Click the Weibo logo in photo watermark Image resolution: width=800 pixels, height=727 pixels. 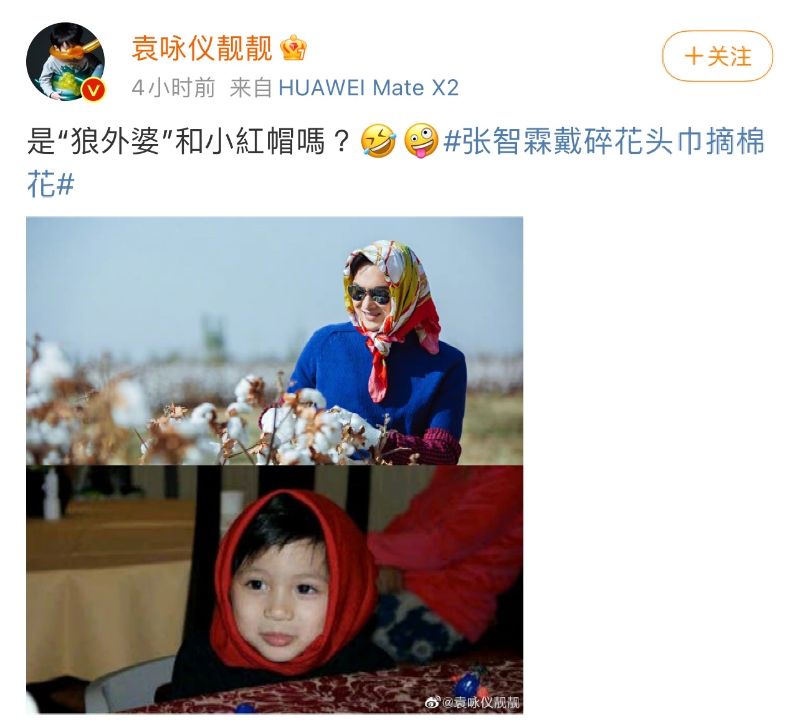pos(431,703)
